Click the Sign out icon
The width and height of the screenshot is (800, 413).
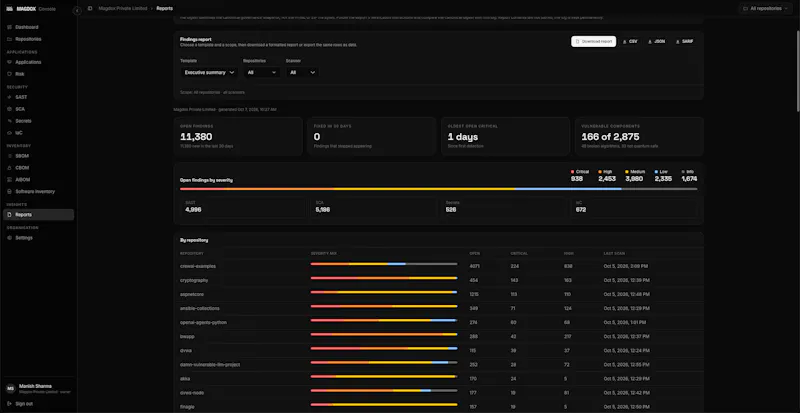click(10, 404)
